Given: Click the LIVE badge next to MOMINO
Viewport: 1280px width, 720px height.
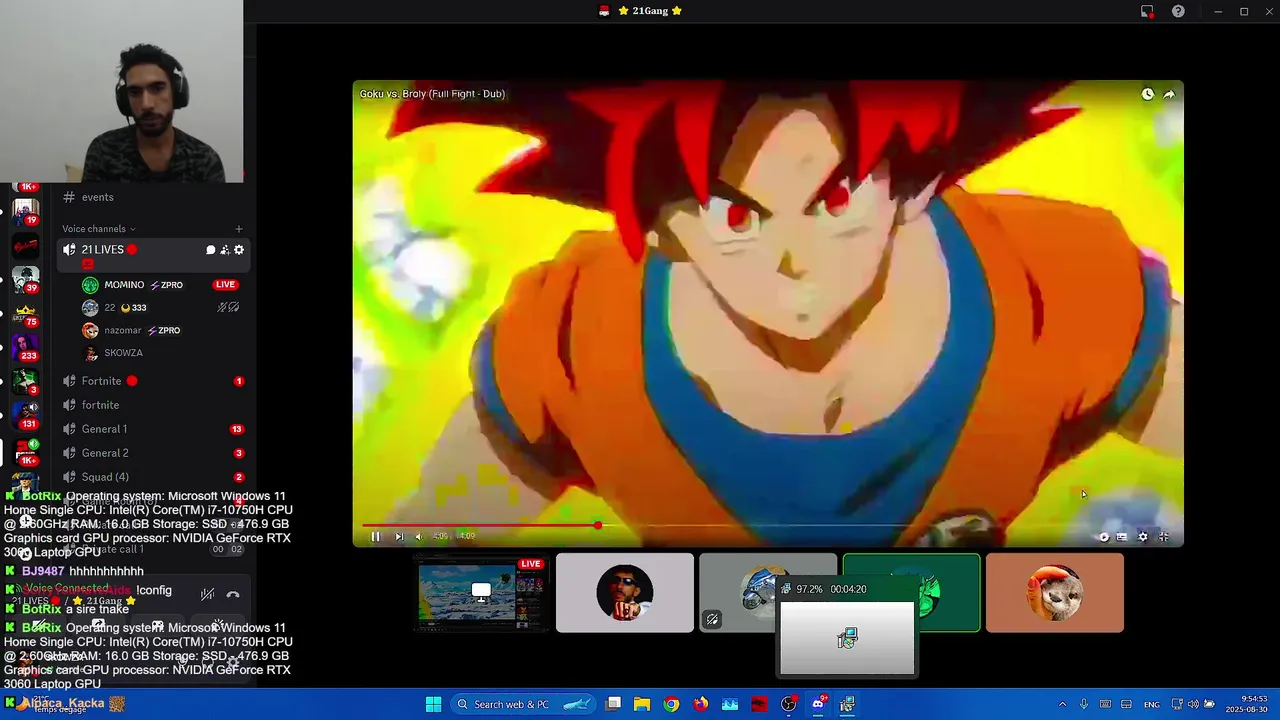Looking at the screenshot, I should [225, 285].
